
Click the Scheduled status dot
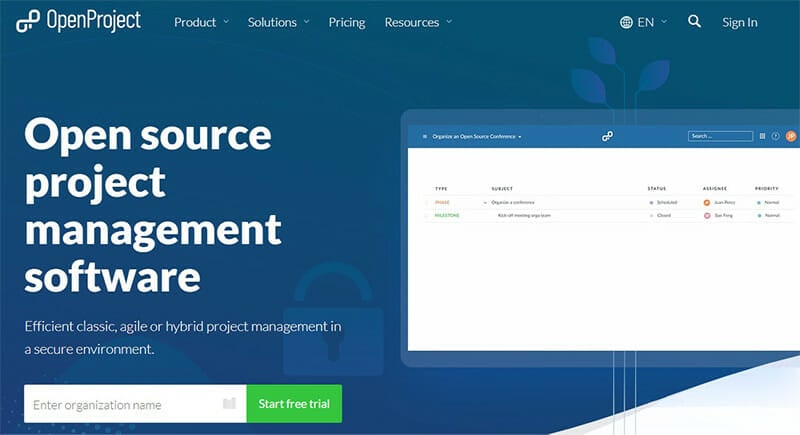[652, 203]
